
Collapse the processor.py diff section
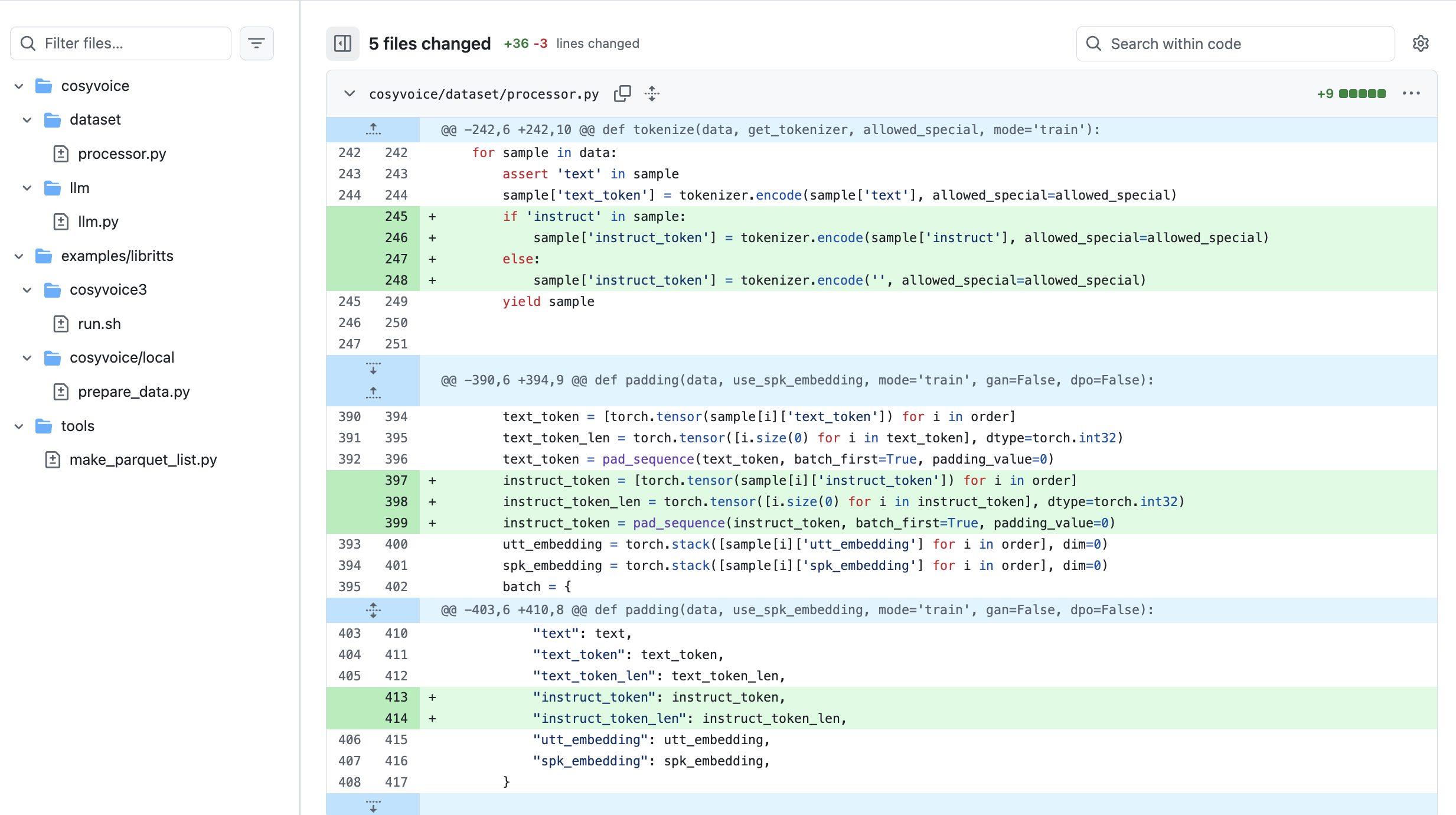pyautogui.click(x=350, y=94)
